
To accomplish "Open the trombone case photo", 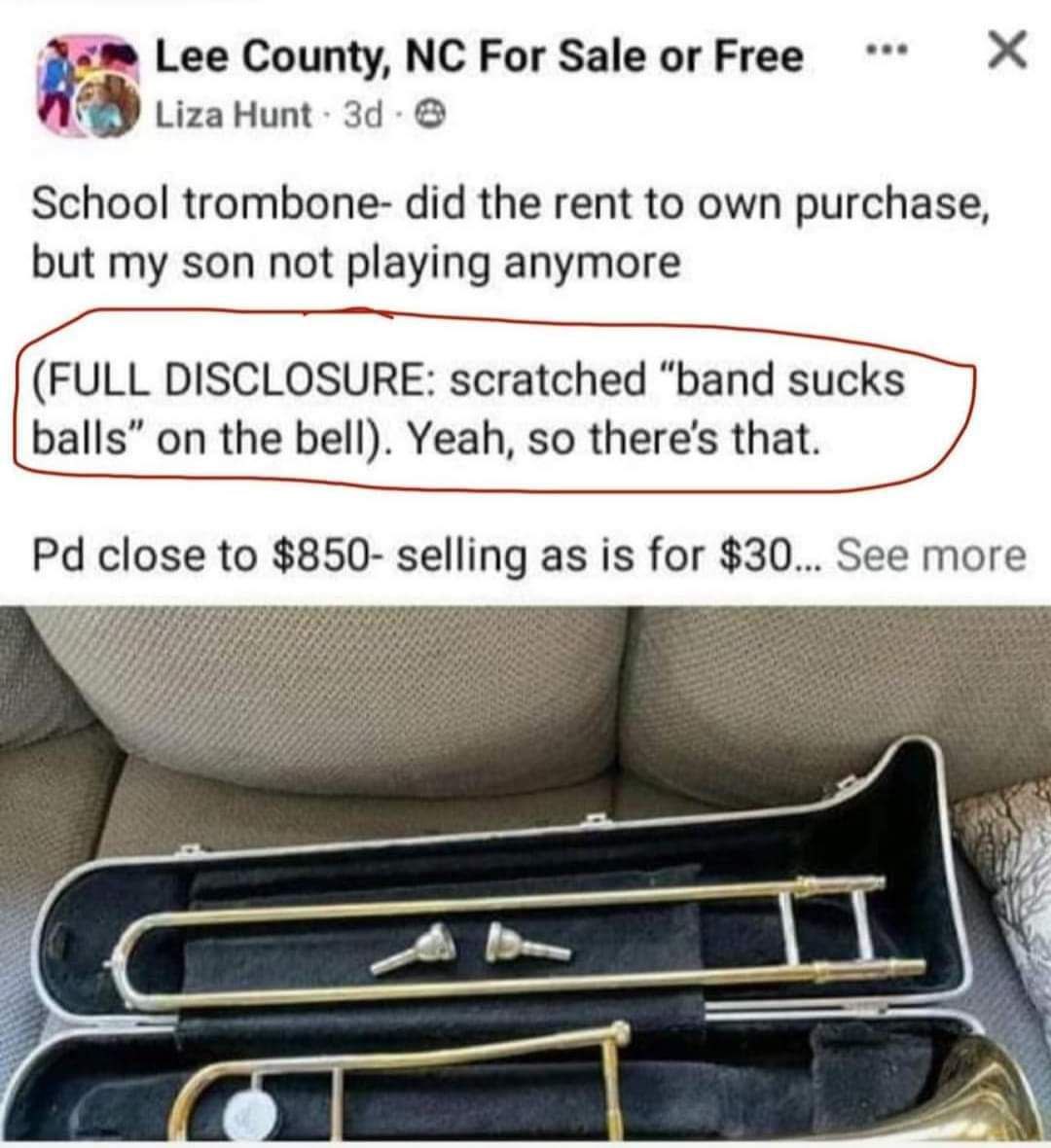I will coord(525,877).
